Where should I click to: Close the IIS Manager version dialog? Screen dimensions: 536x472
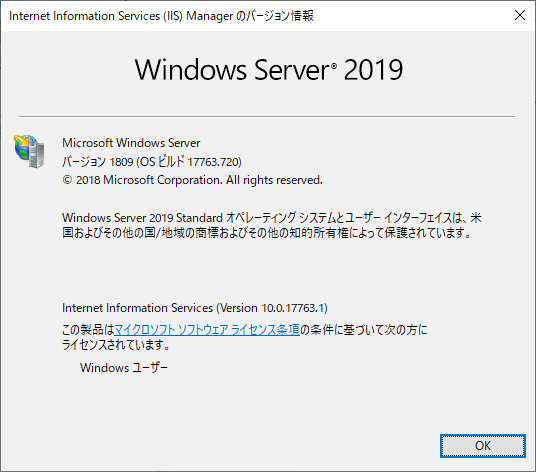(x=520, y=15)
